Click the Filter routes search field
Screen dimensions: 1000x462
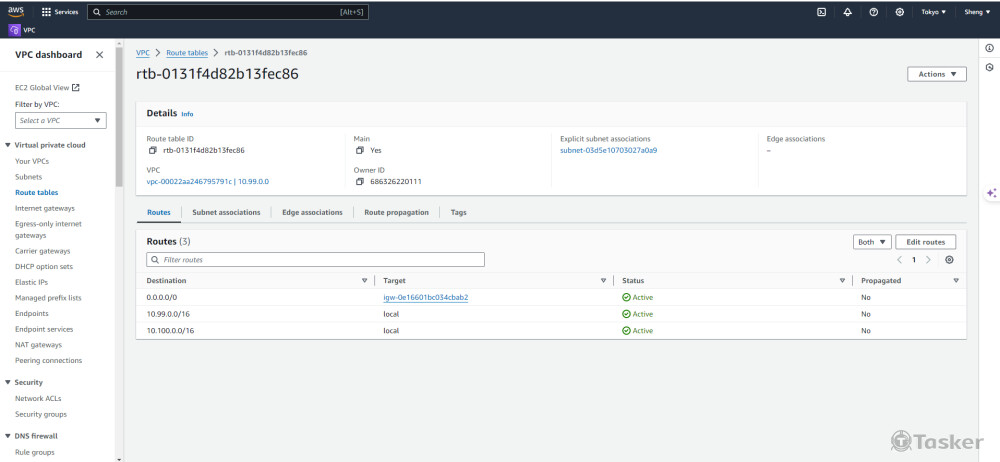315,259
